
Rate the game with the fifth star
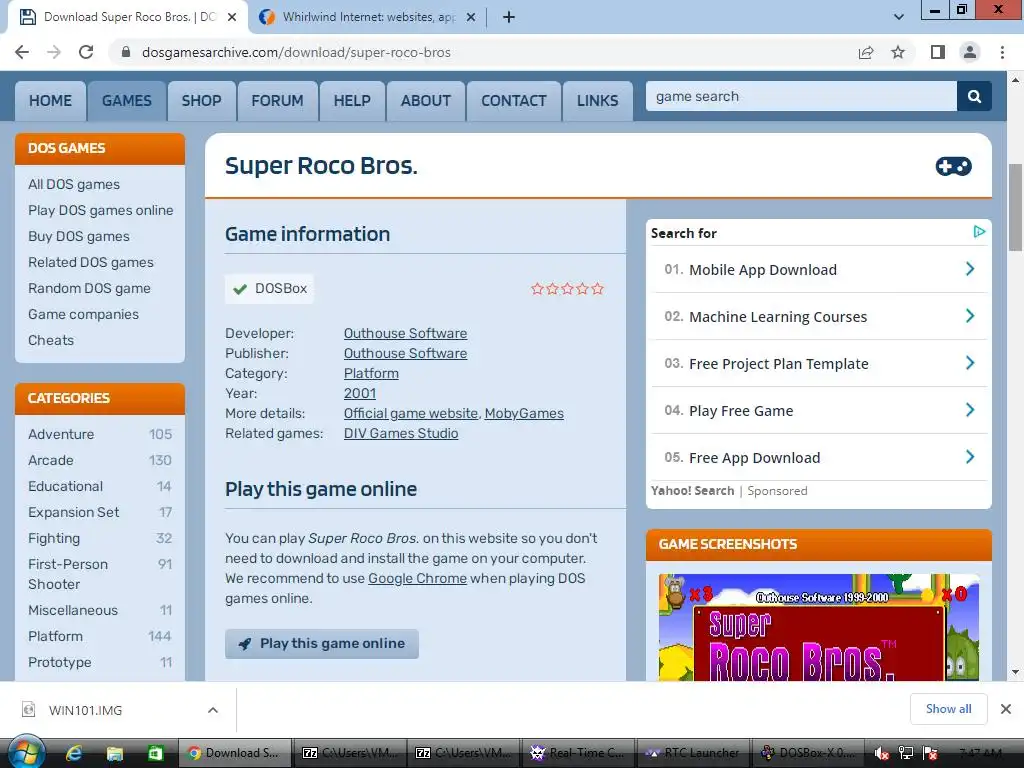[x=598, y=289]
